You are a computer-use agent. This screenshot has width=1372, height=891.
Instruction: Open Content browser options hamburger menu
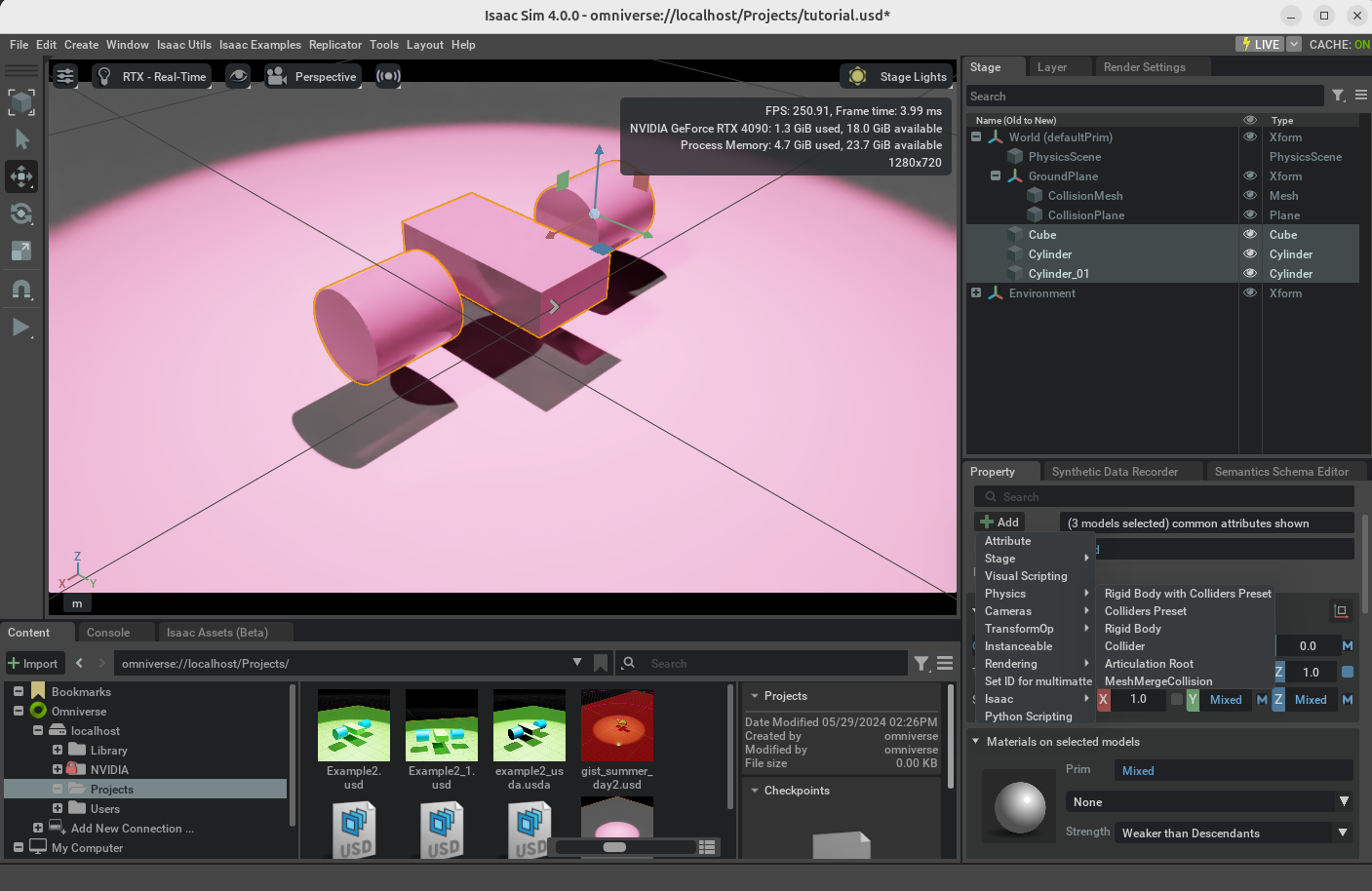[x=945, y=664]
